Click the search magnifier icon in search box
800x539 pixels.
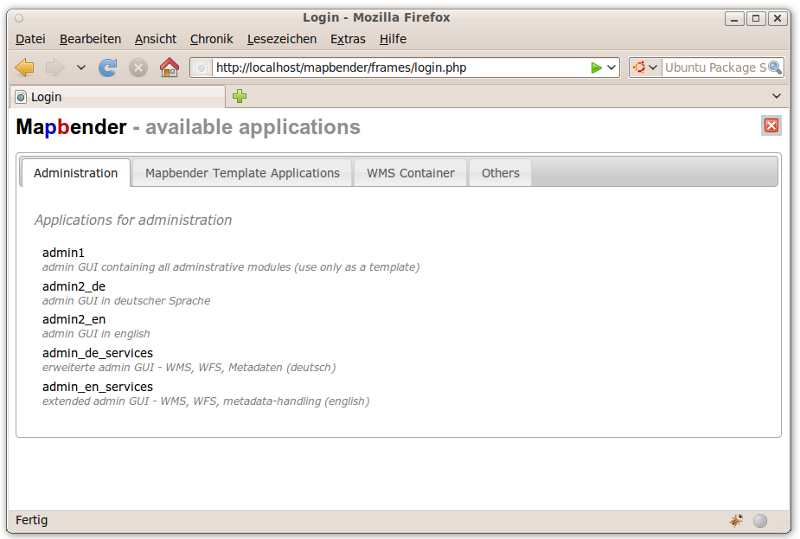(775, 68)
